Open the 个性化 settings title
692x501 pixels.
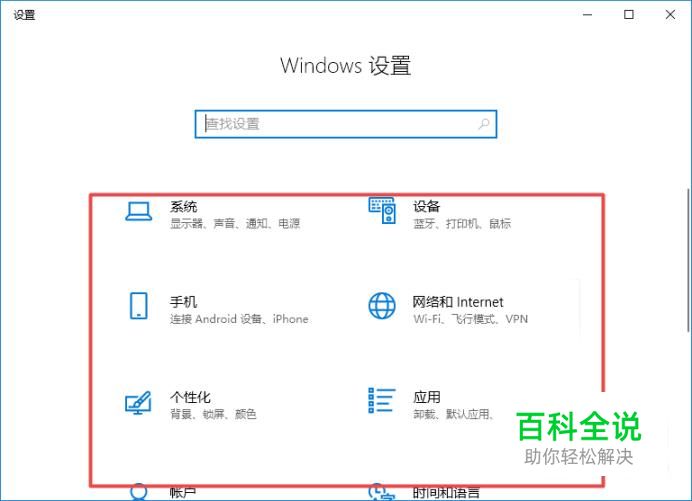(x=190, y=397)
